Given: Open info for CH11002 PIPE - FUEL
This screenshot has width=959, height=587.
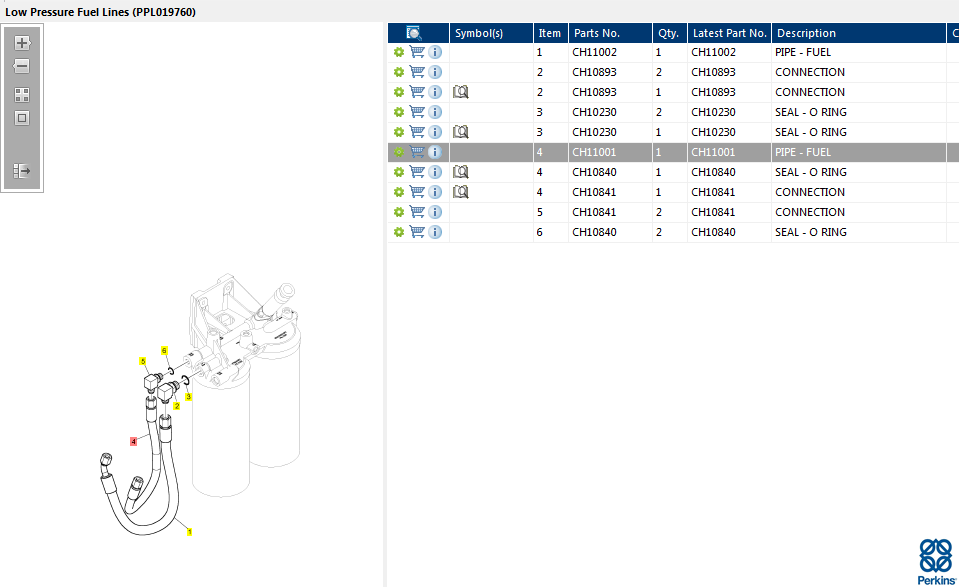Looking at the screenshot, I should pos(435,52).
